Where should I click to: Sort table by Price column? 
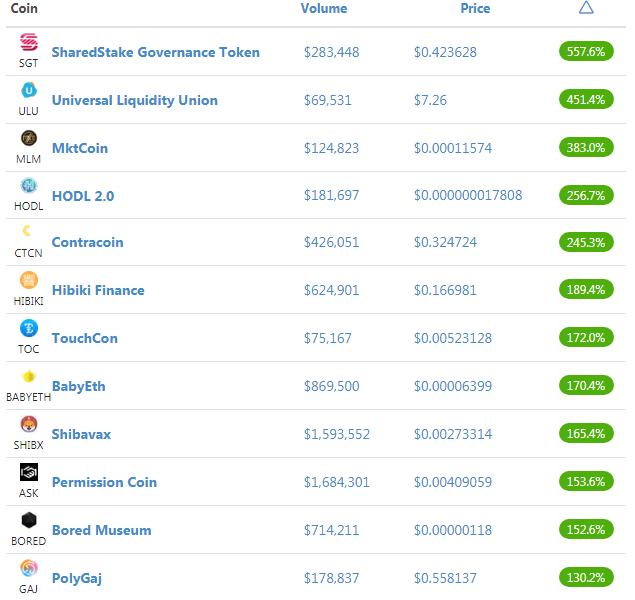pos(475,9)
